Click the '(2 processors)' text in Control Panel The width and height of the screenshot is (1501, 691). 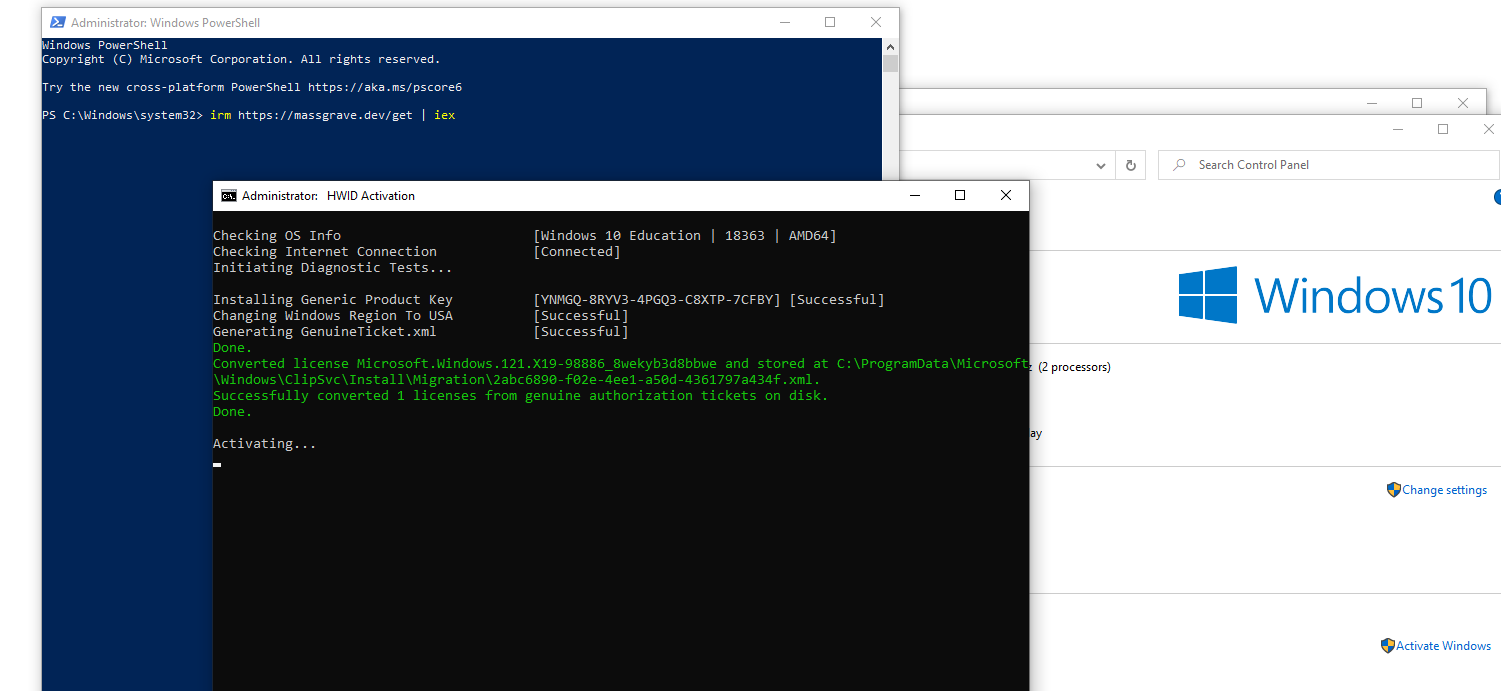point(1074,367)
